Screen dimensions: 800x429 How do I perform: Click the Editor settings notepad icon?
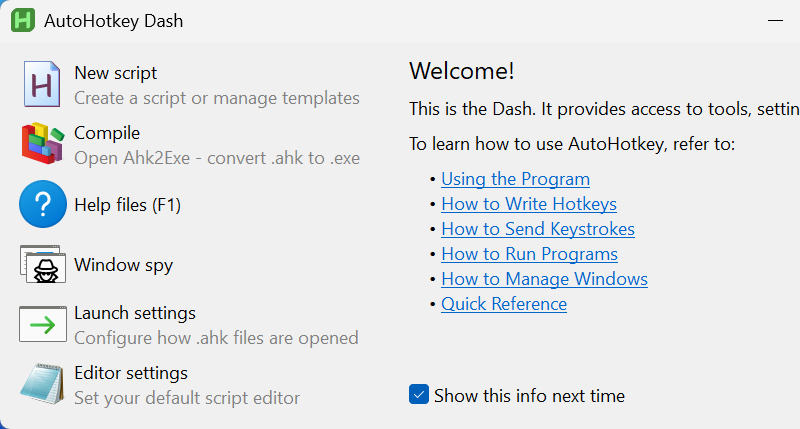point(43,384)
